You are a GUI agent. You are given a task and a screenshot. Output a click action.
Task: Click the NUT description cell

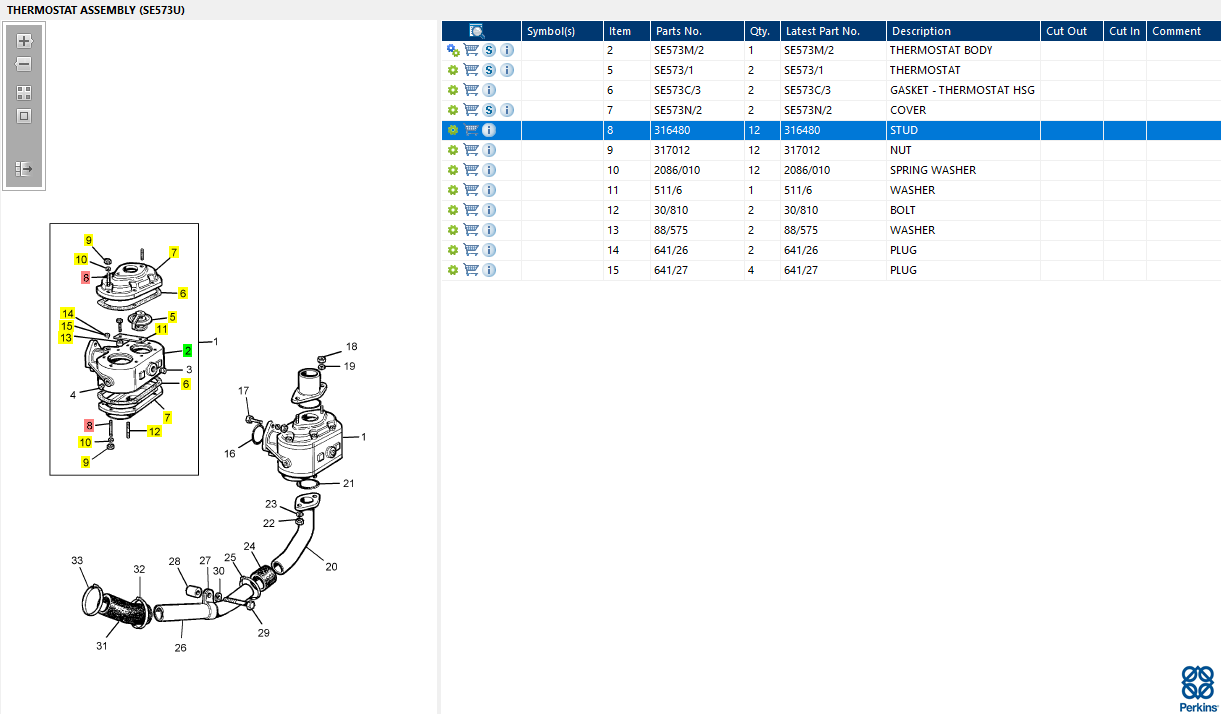click(x=964, y=150)
